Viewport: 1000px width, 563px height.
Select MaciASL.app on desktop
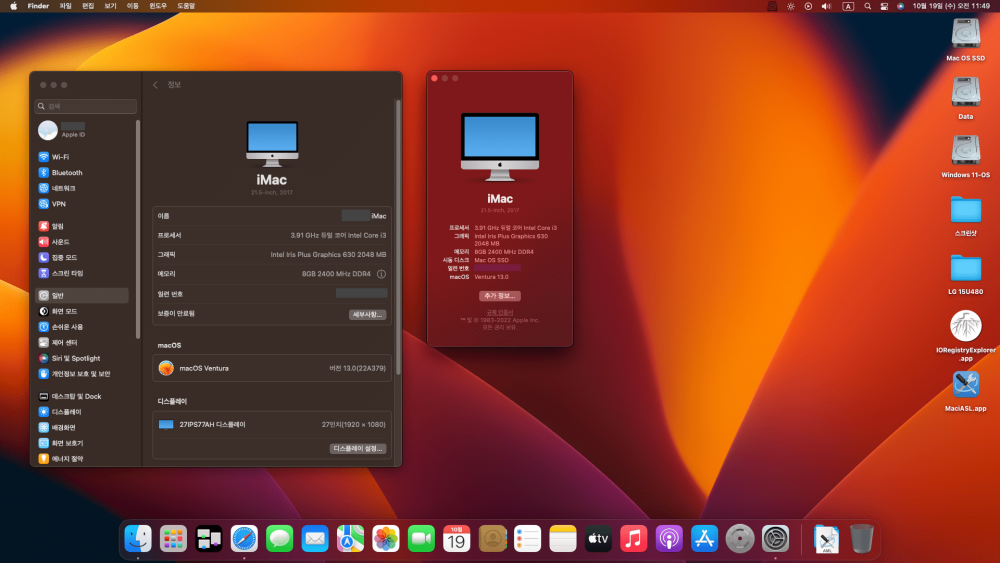(966, 391)
